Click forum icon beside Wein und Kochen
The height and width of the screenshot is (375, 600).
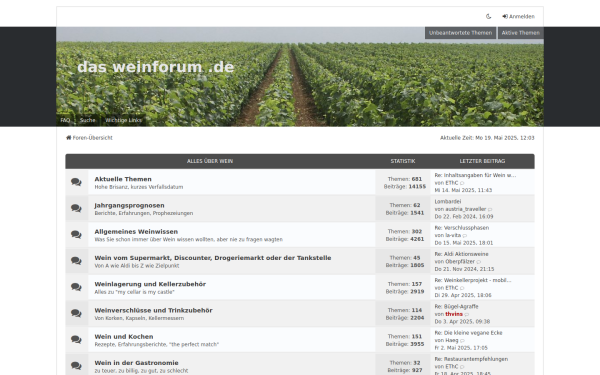76,339
